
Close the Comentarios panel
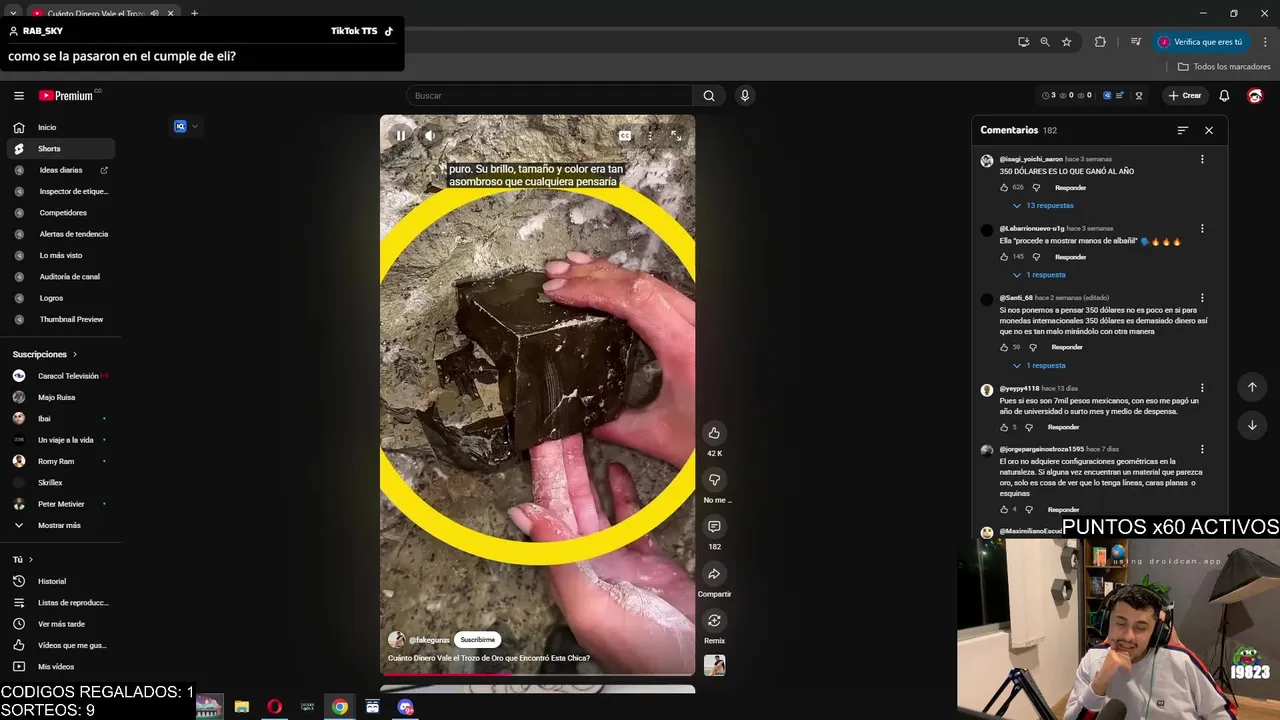pos(1209,130)
